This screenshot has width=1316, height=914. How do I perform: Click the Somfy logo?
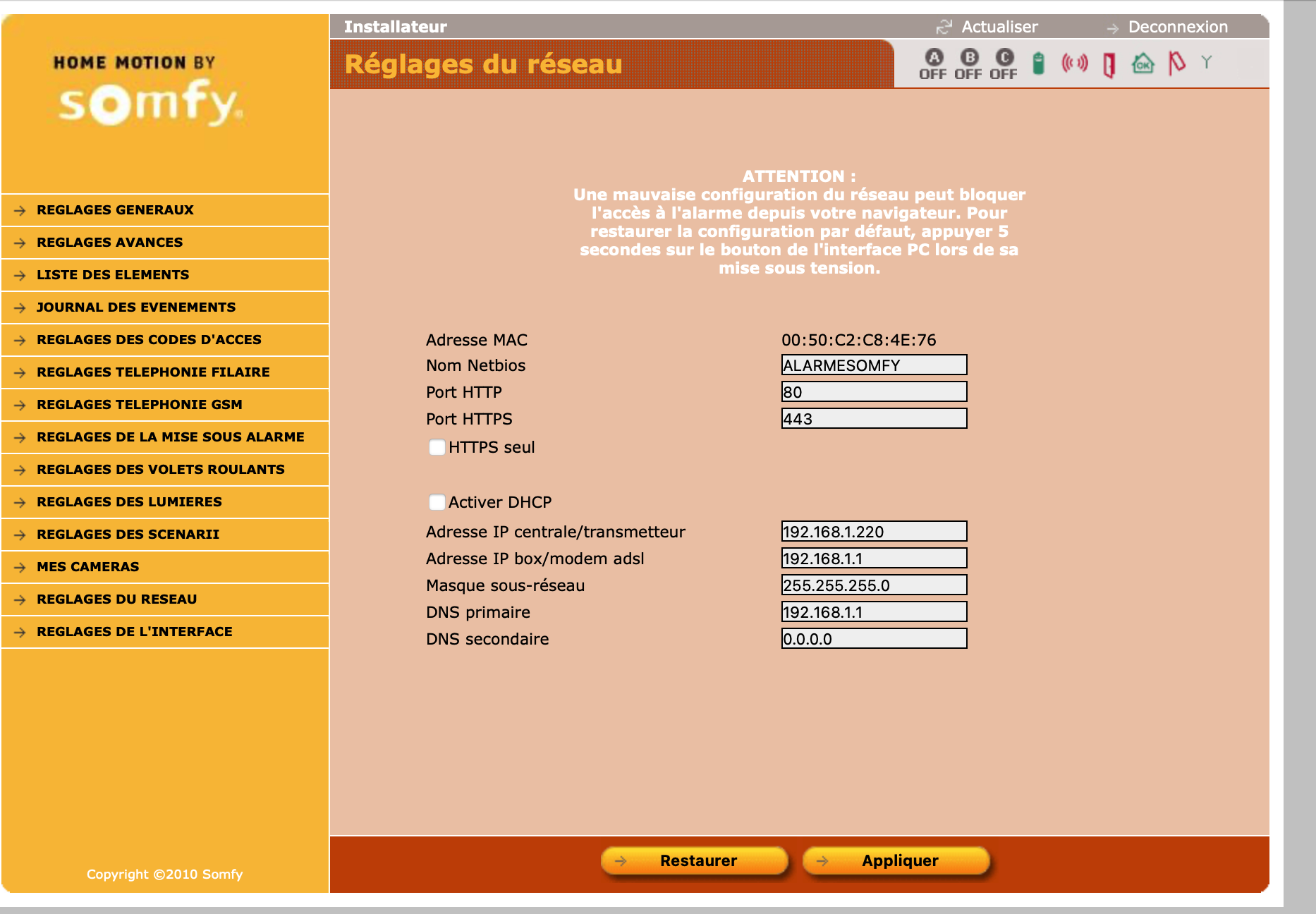tap(150, 92)
